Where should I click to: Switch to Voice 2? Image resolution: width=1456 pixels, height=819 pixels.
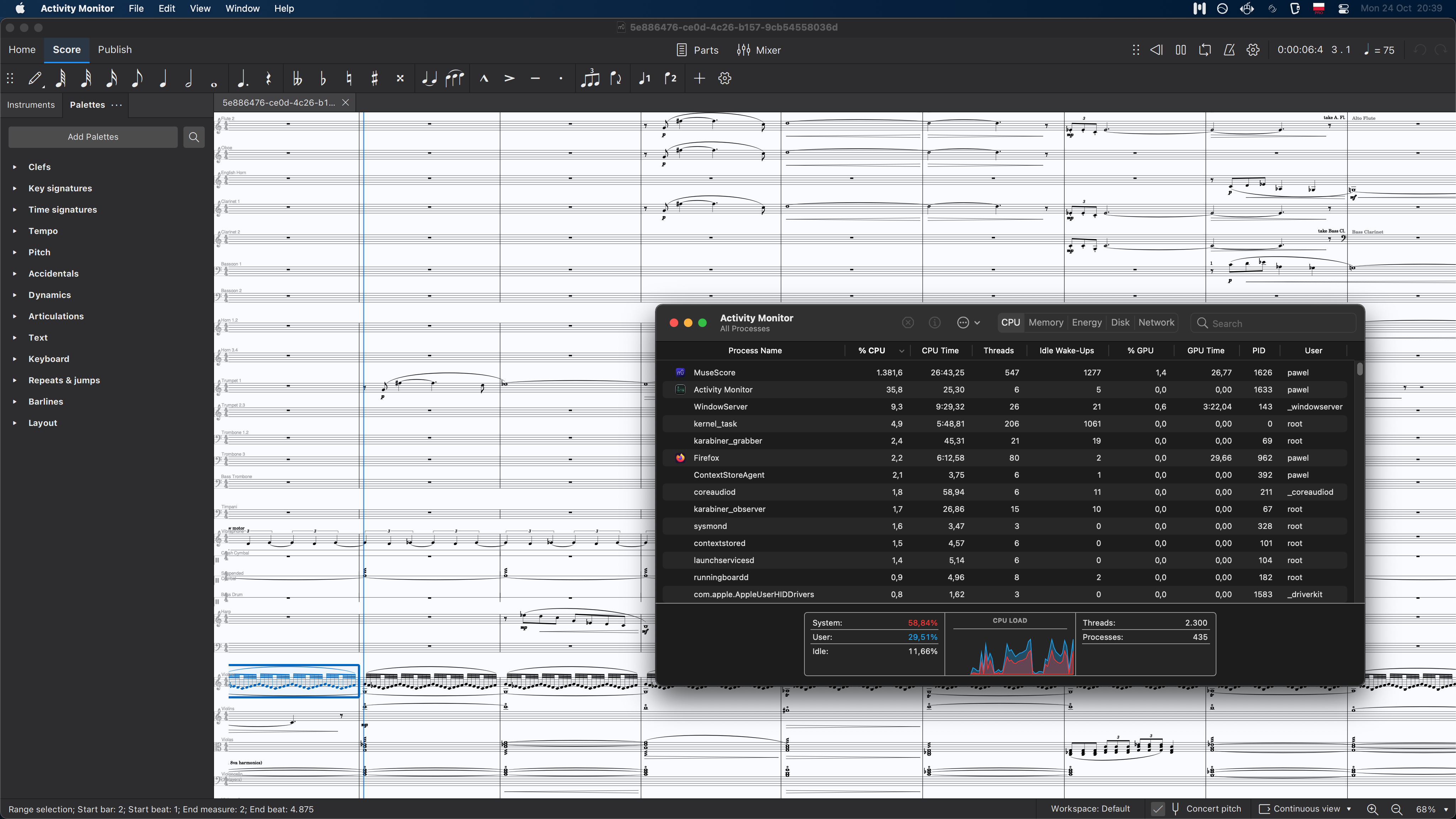(671, 79)
